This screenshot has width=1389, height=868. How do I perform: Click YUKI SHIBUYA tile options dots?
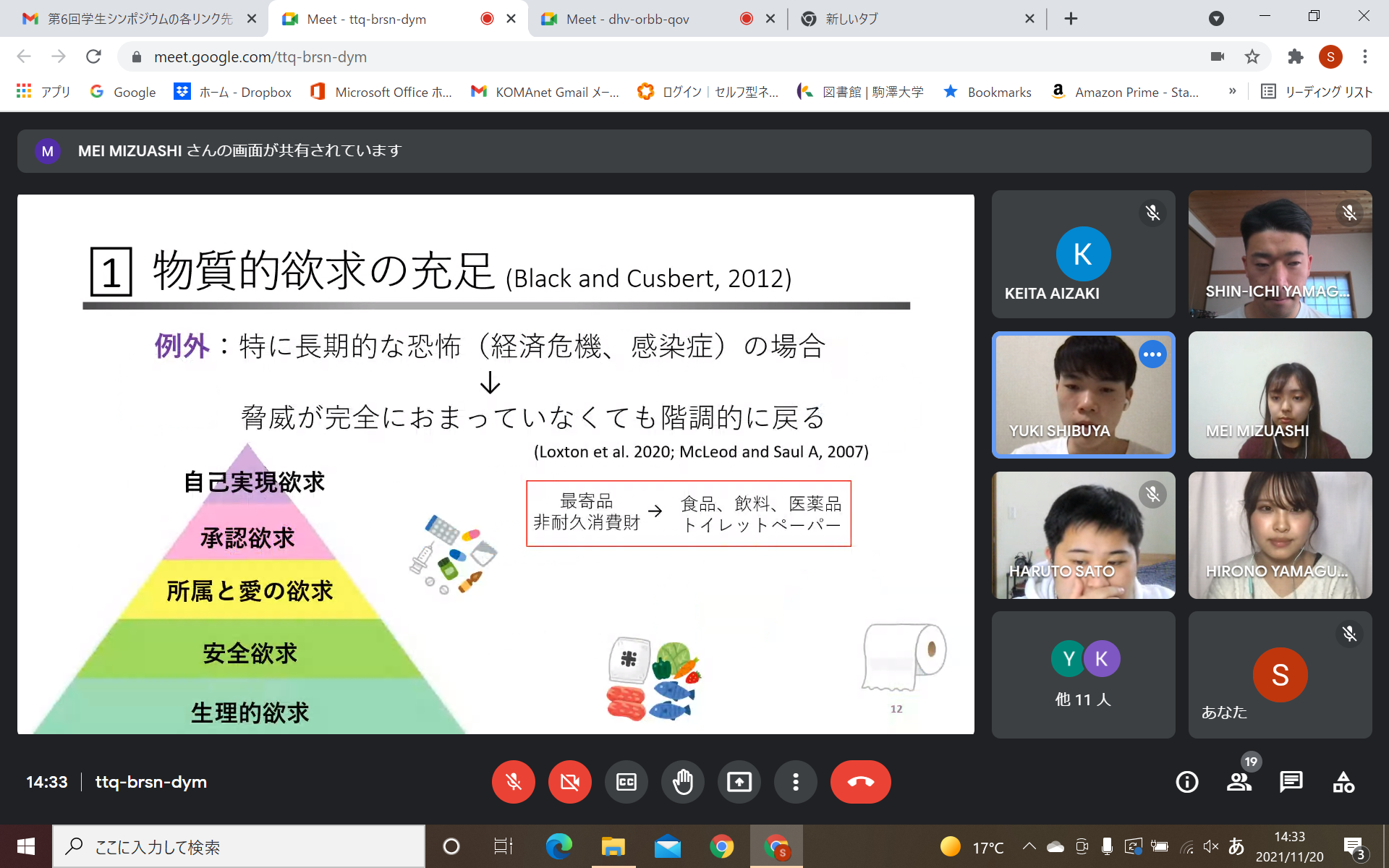coord(1152,354)
